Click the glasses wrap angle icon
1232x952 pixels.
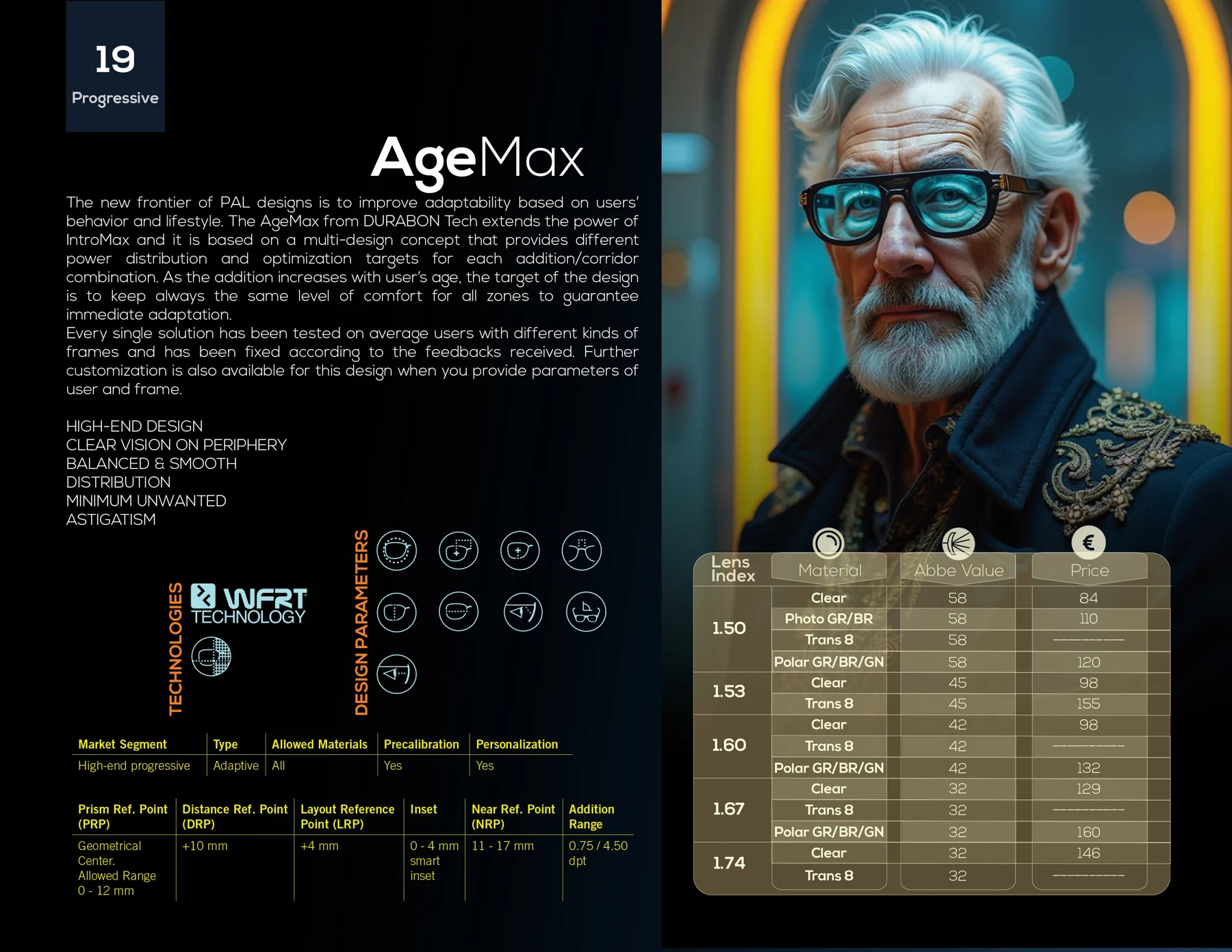pos(586,612)
